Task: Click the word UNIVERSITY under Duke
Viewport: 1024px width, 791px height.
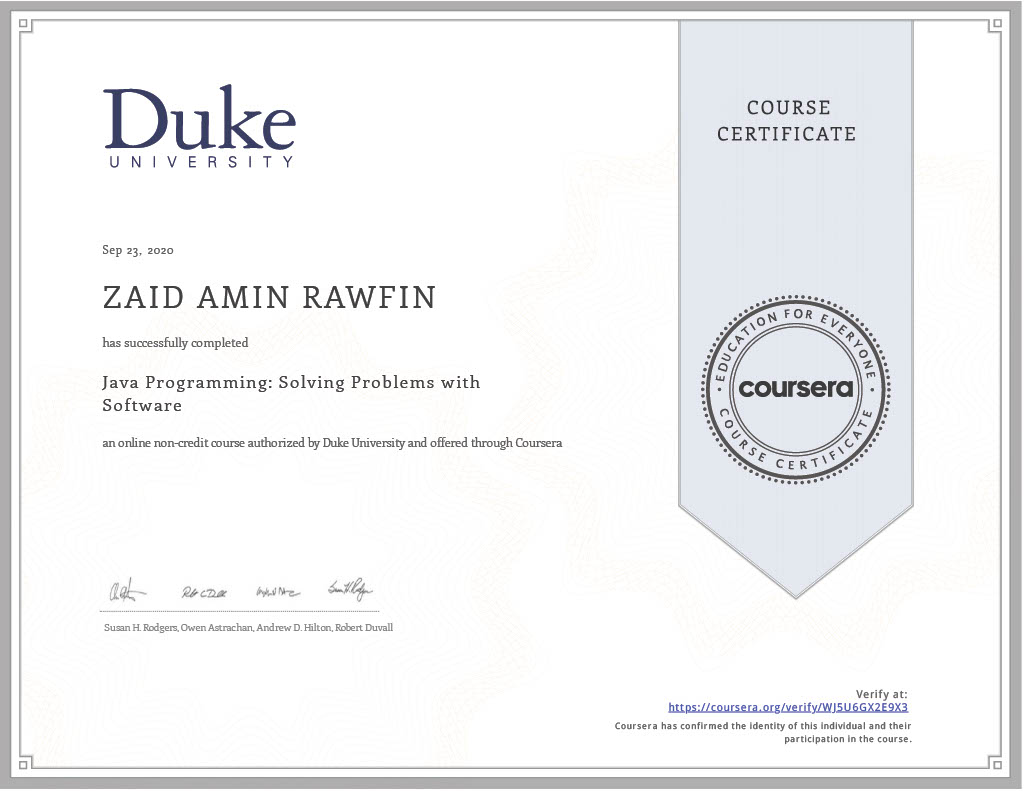Action: pos(200,161)
